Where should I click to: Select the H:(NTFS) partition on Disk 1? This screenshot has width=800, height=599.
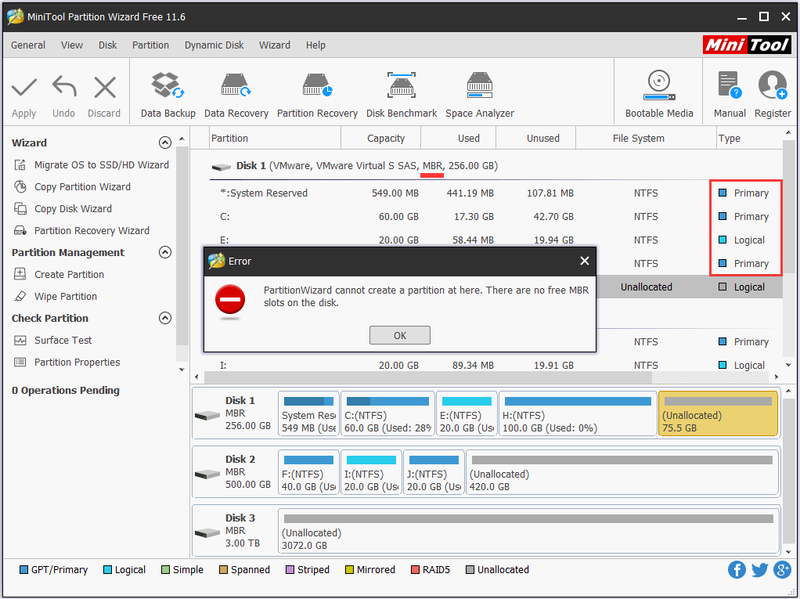577,414
